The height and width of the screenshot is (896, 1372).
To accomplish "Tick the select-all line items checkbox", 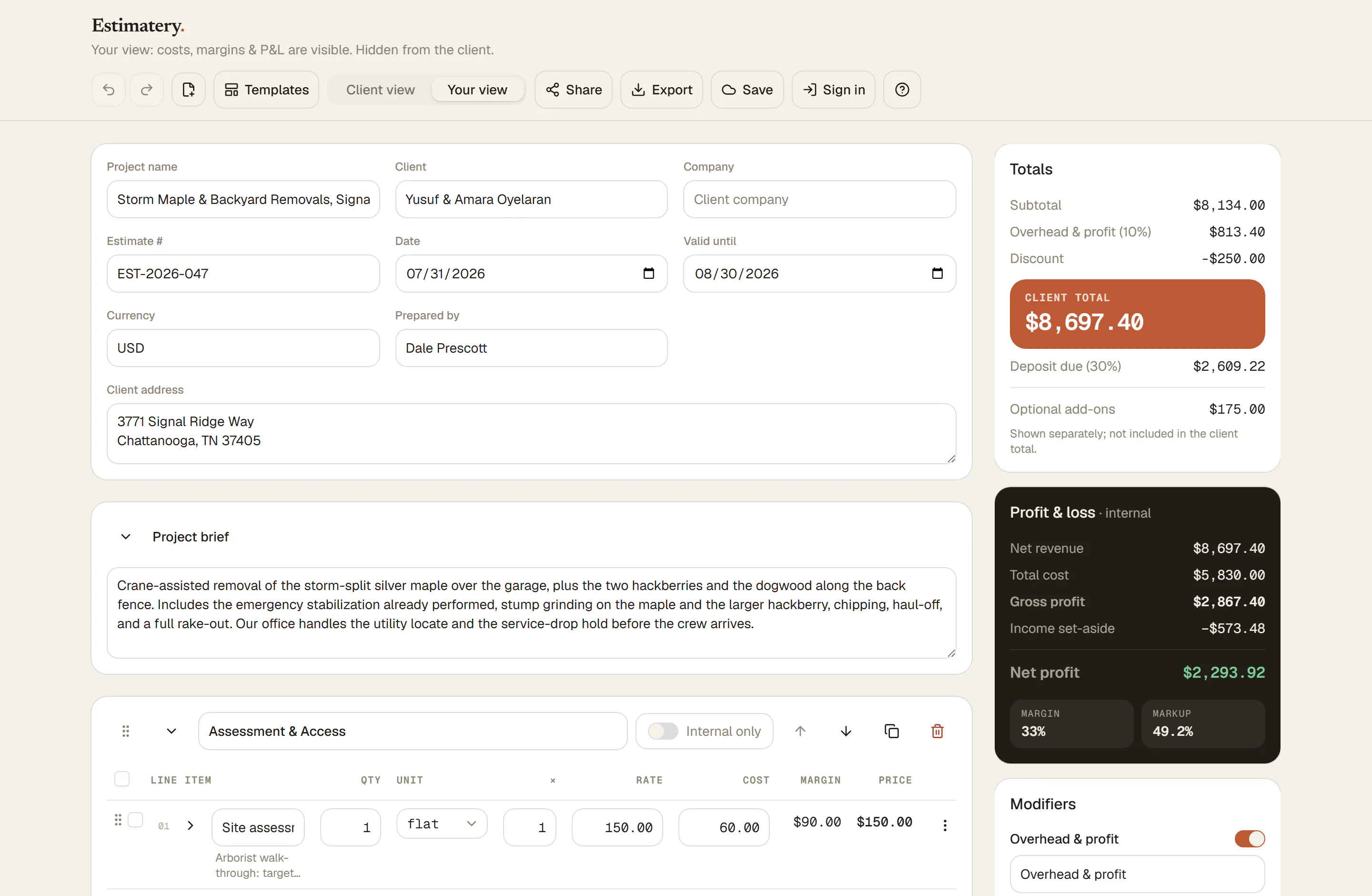I will pos(121,779).
